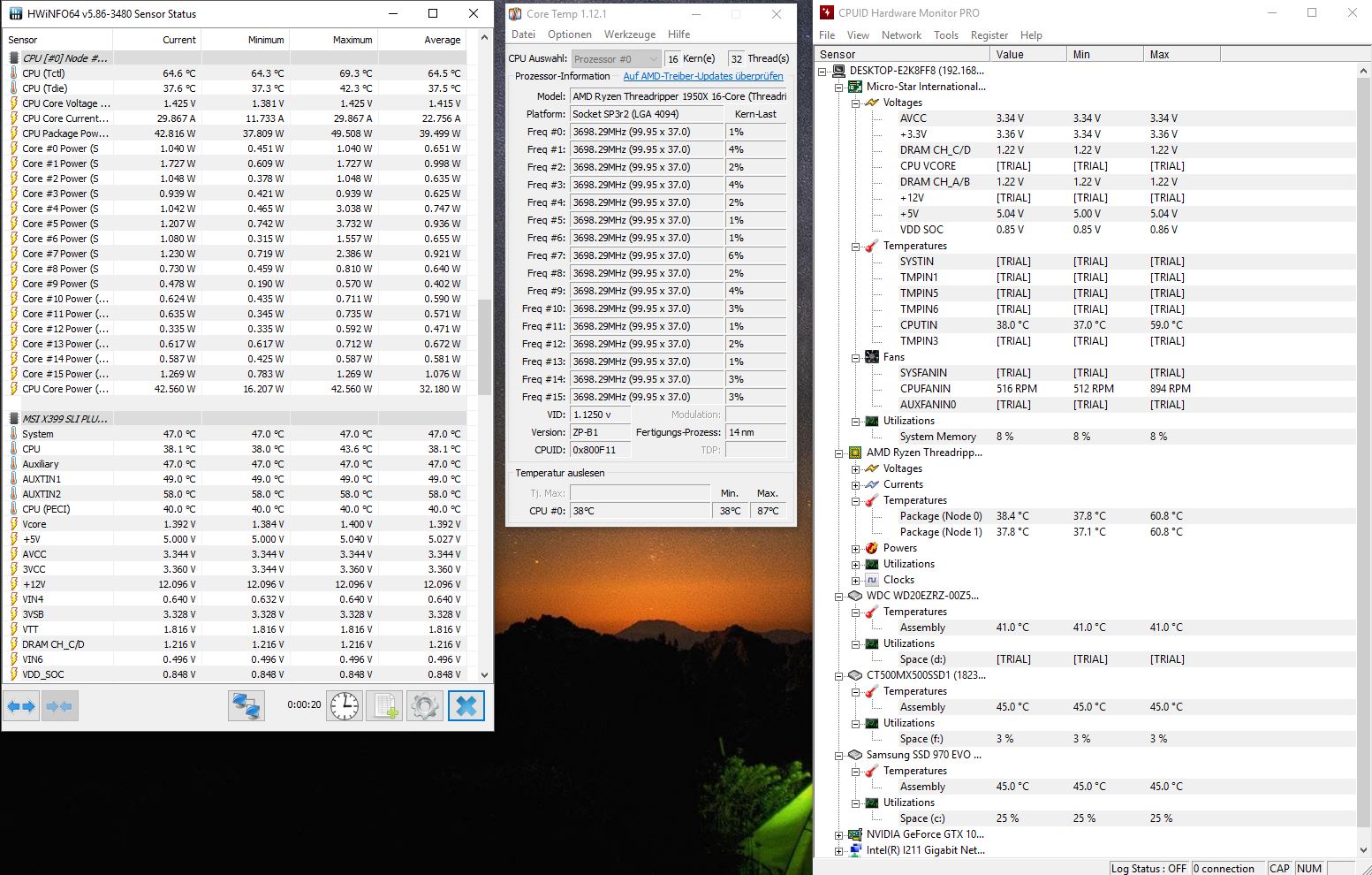Click the chip icon beside MSI X399 SLI group
1372x875 pixels.
(x=13, y=419)
